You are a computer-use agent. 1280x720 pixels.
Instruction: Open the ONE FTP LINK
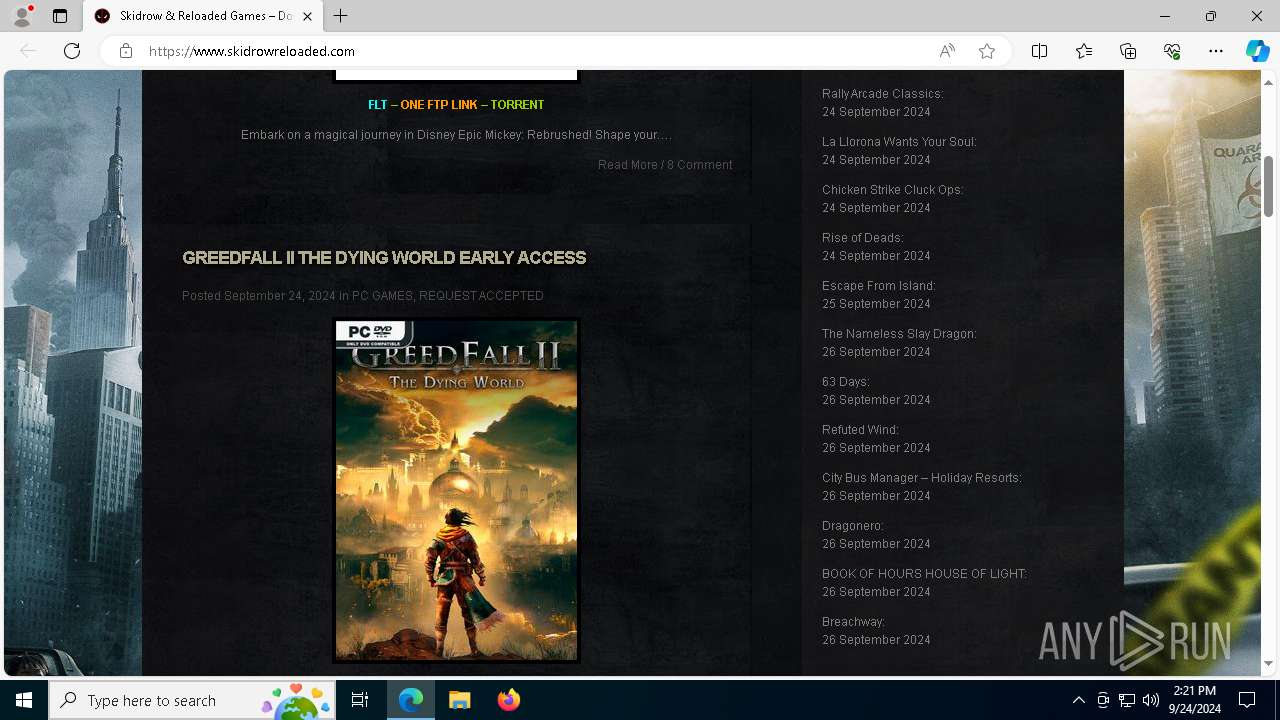click(439, 105)
